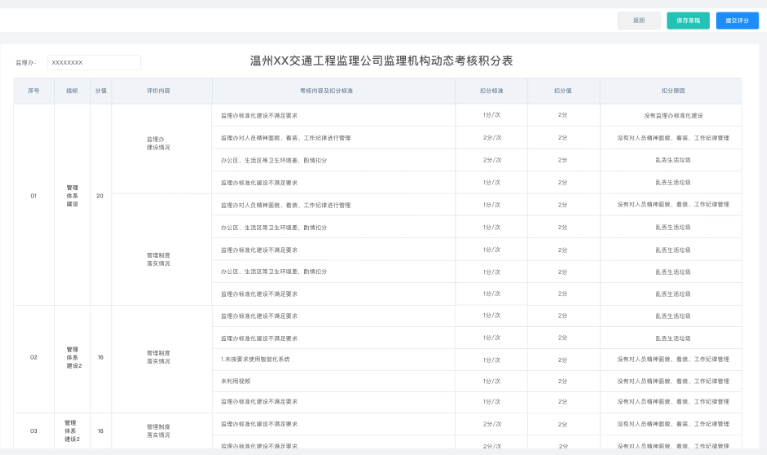Submit scores using 提交评分 button
The width and height of the screenshot is (767, 455).
point(737,20)
